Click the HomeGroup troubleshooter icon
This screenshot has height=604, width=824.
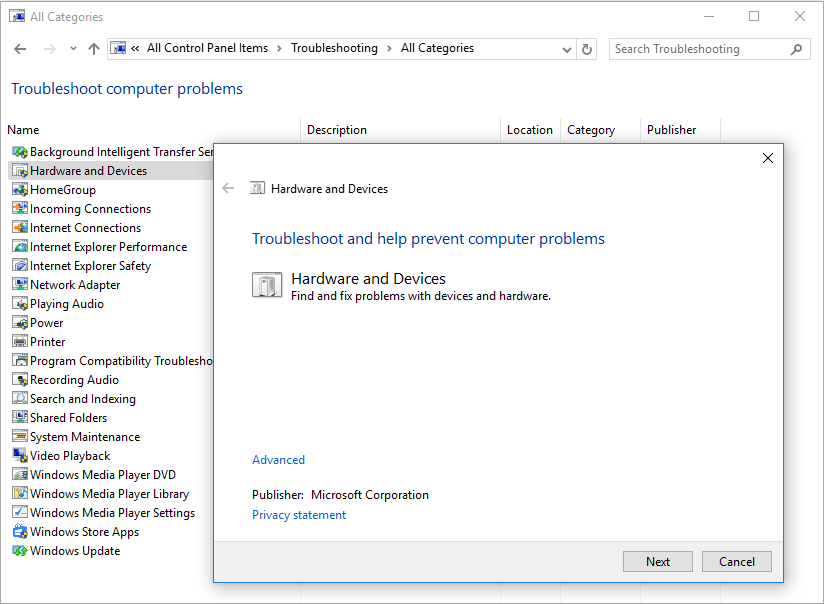(19, 190)
